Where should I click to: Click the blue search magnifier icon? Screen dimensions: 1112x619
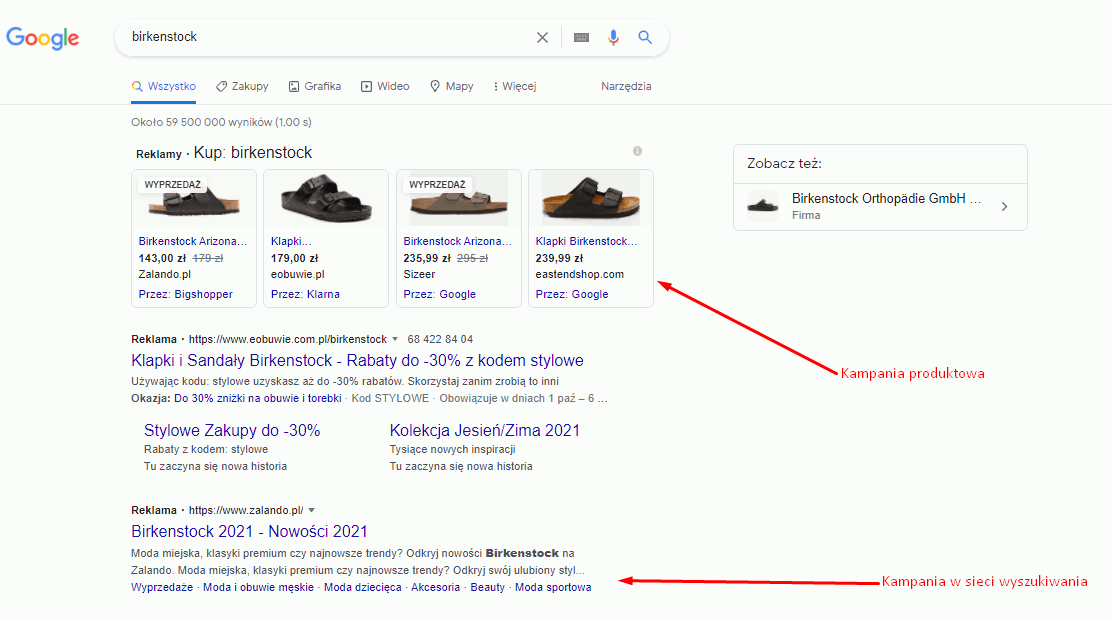click(645, 37)
